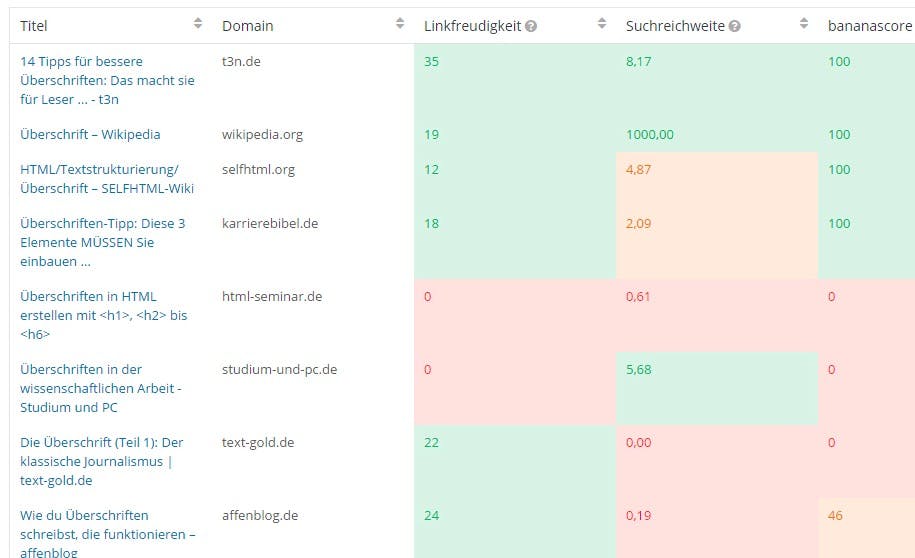The height and width of the screenshot is (558, 915).
Task: Click the Suchreichweite column header label
Action: pyautogui.click(x=675, y=26)
